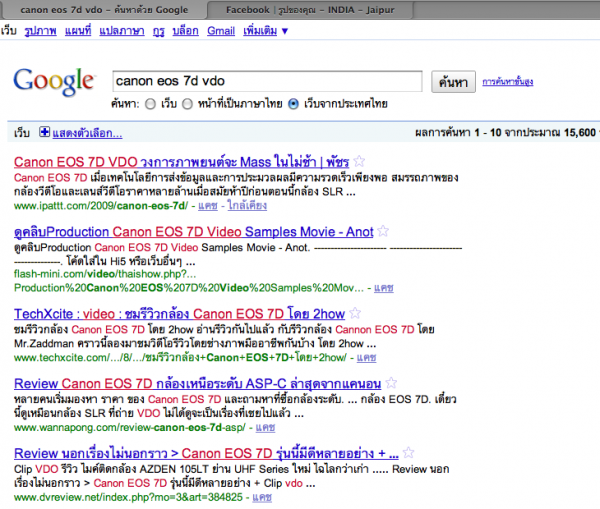Click the www.wannapong.com/review-canon-eos-7d-asp/ URL text
Viewport: 600px width, 509px height.
pyautogui.click(x=130, y=427)
